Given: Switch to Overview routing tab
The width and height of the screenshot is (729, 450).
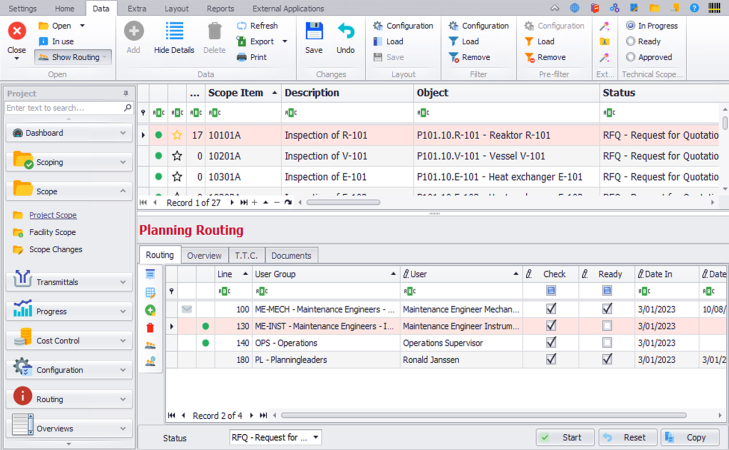Looking at the screenshot, I should [x=204, y=256].
